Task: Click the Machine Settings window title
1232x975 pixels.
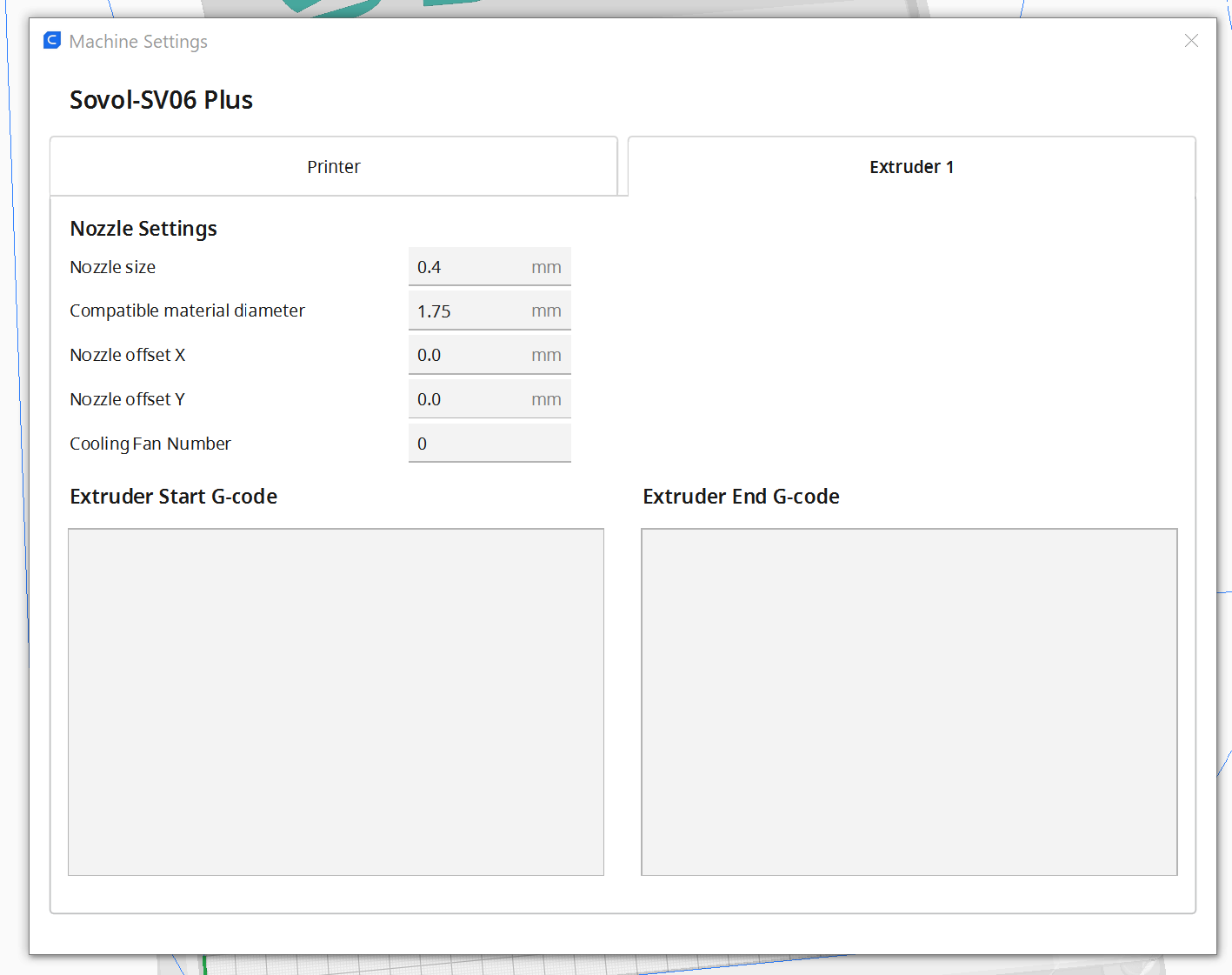Action: [x=138, y=42]
